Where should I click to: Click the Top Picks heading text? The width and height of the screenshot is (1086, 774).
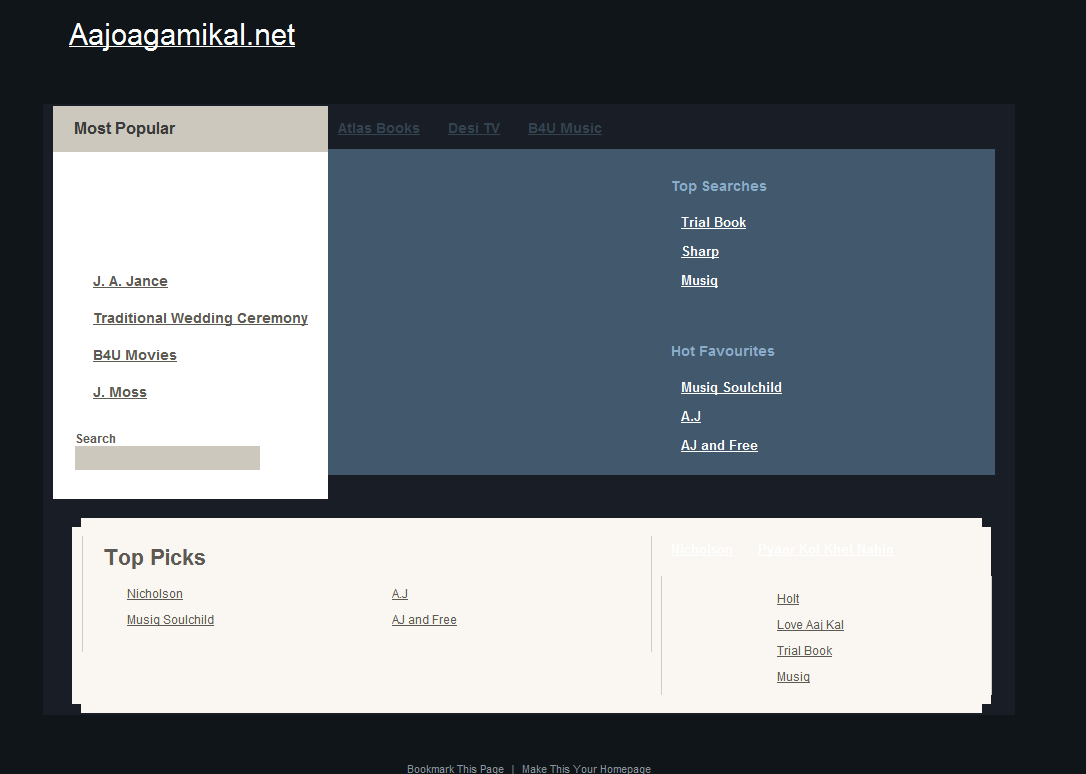[155, 557]
